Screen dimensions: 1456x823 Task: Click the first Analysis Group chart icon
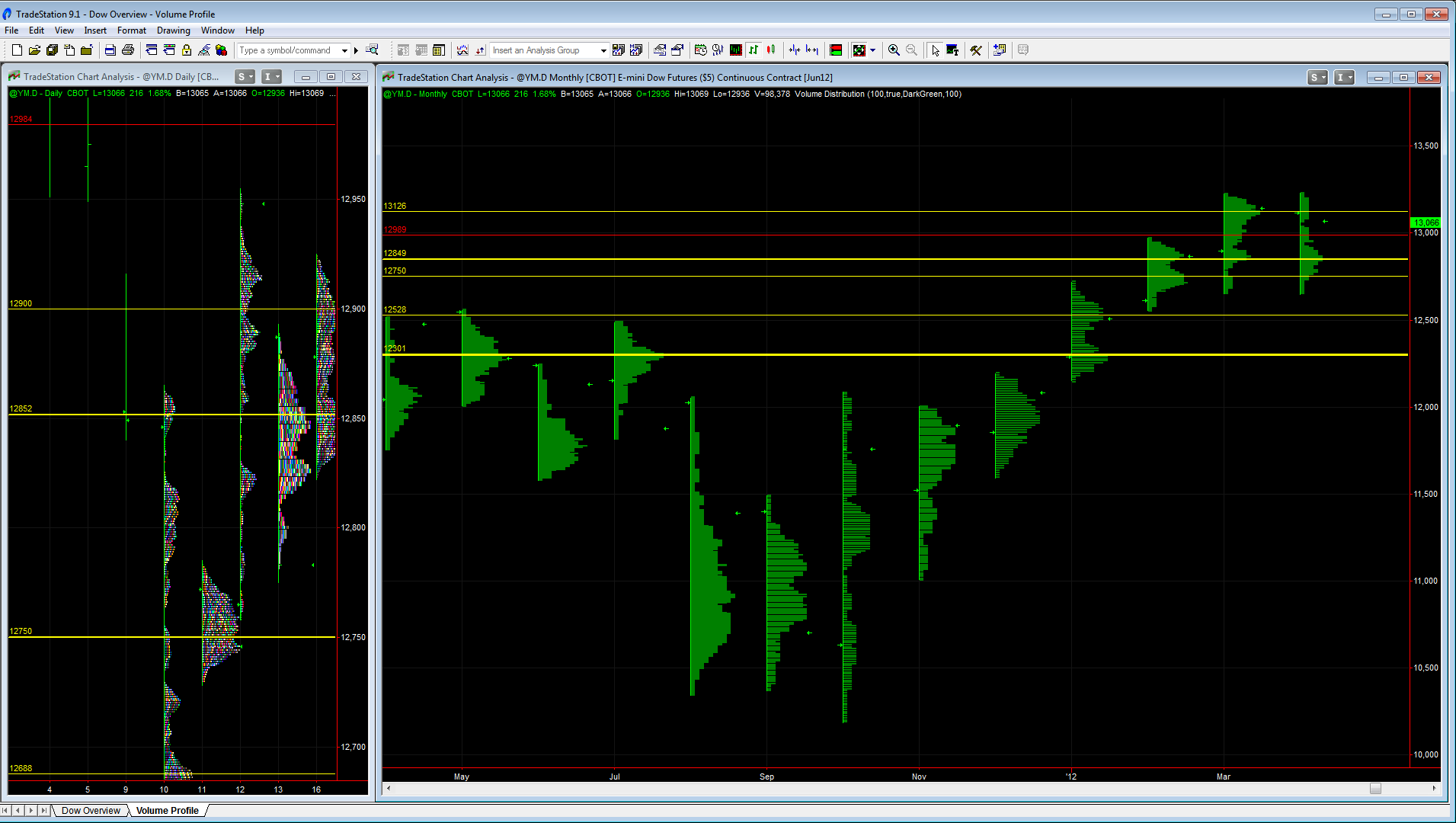pos(619,50)
